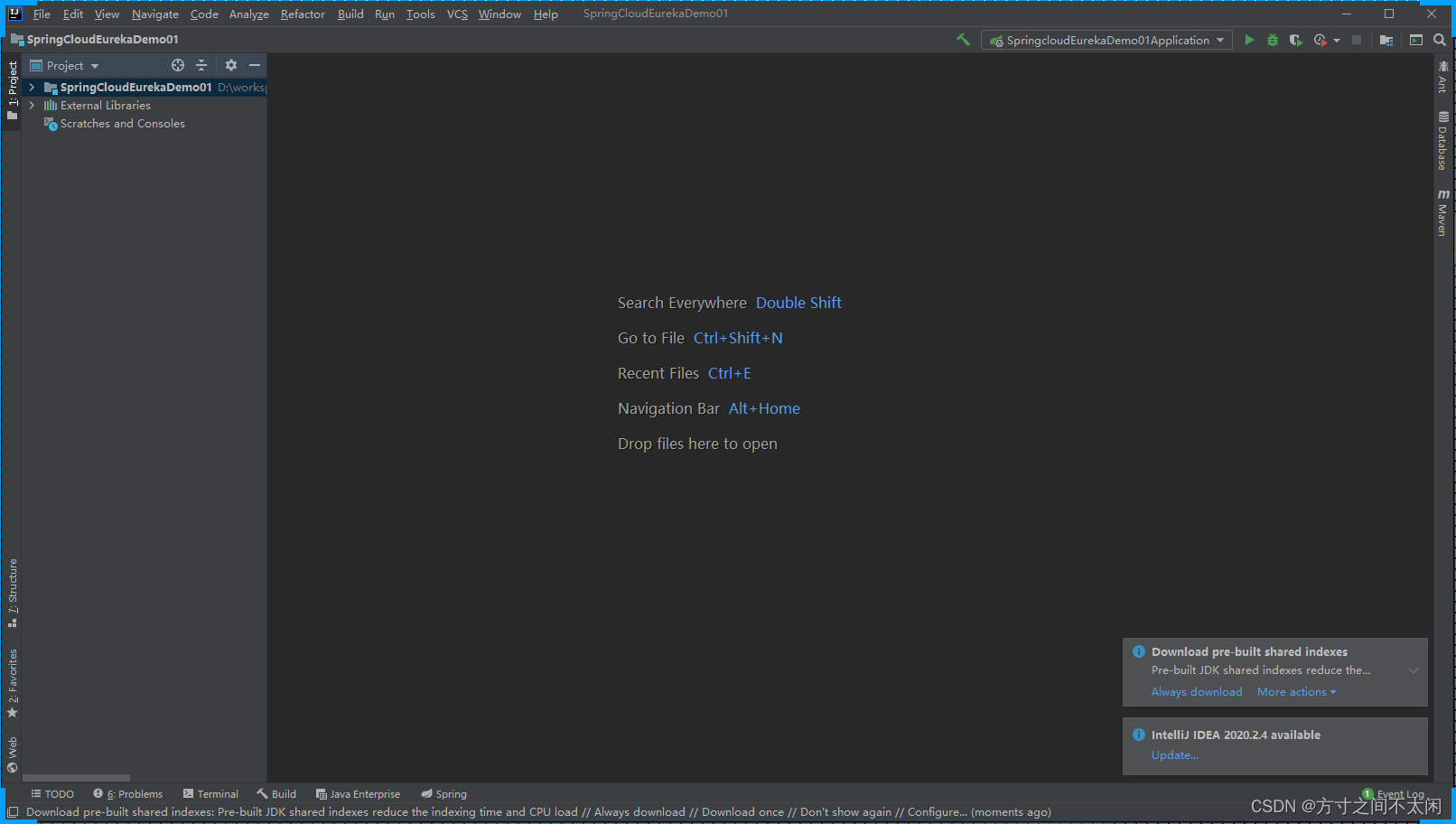The height and width of the screenshot is (824, 1456).
Task: Expand the SpringCloudEurekaDemo01 tree node
Action: coord(32,88)
